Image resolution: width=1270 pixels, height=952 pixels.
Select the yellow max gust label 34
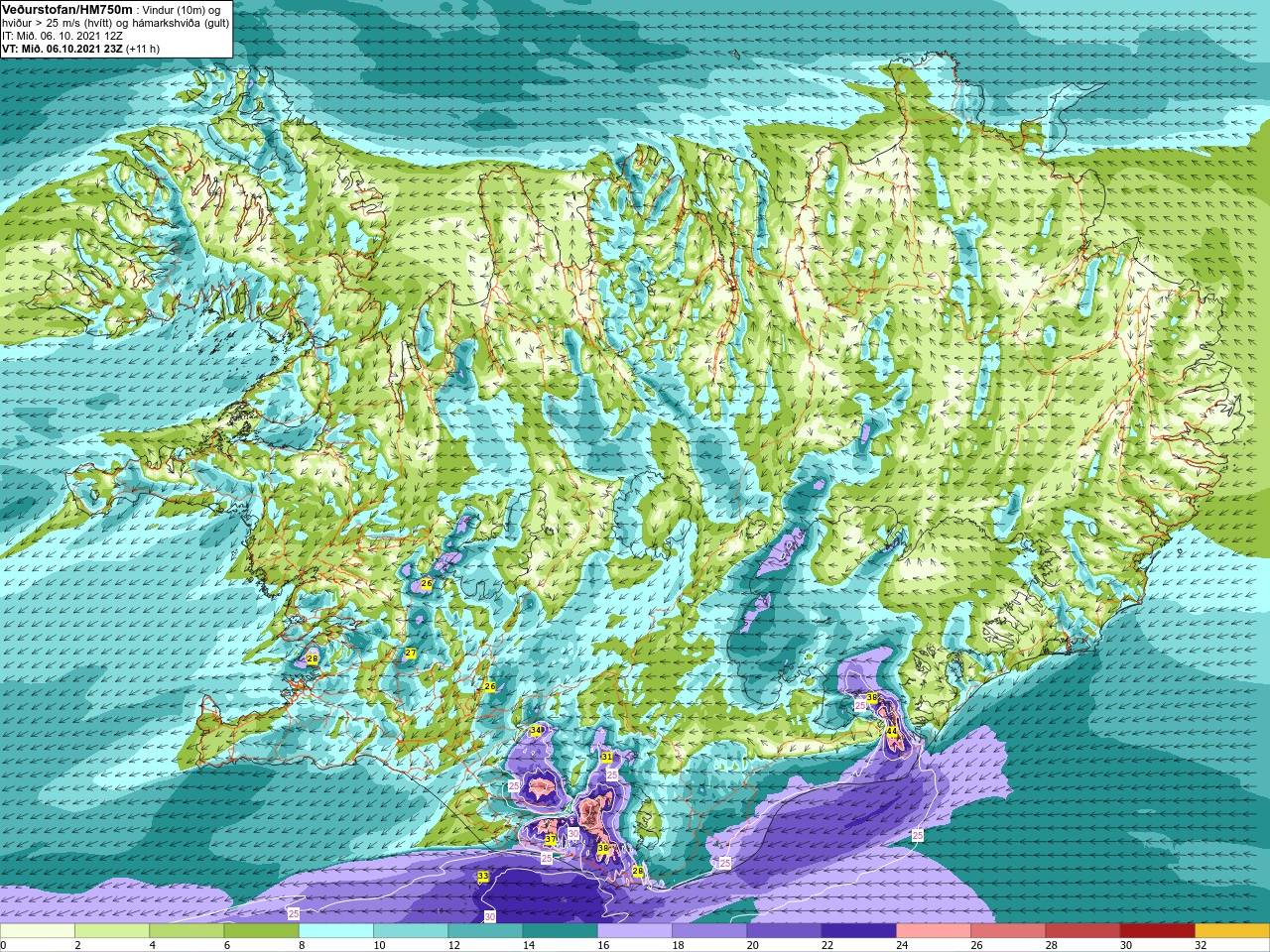coord(536,730)
